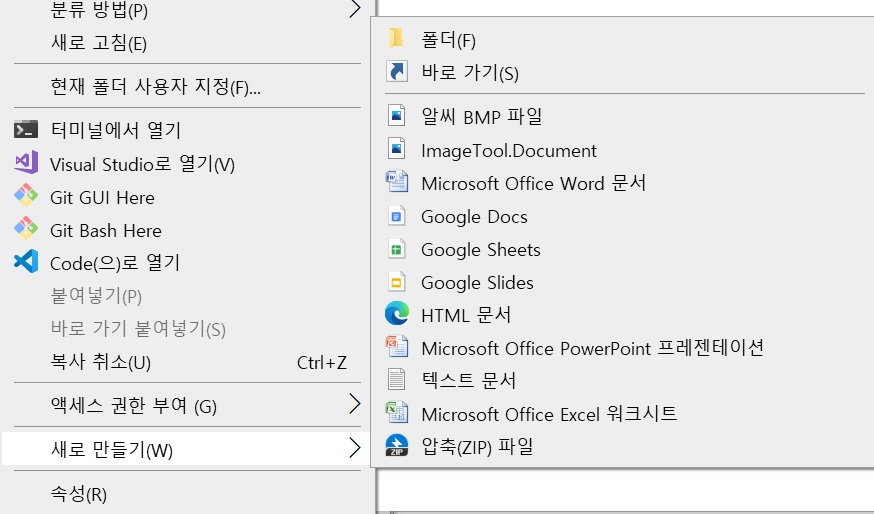Click the Git GUI Here icon
This screenshot has width=874, height=514.
[26, 196]
